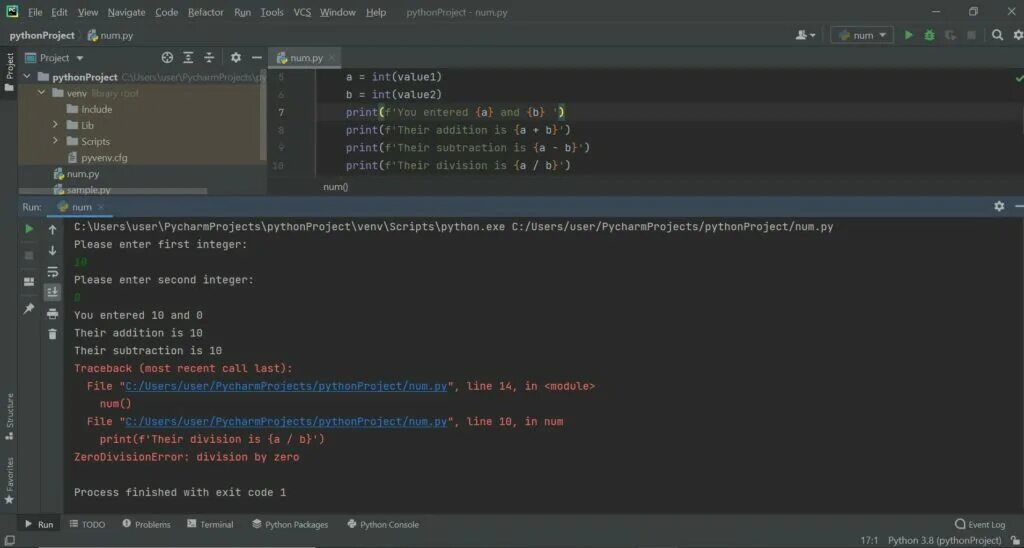Open Project panel options gear
The width and height of the screenshot is (1024, 548).
[x=236, y=57]
